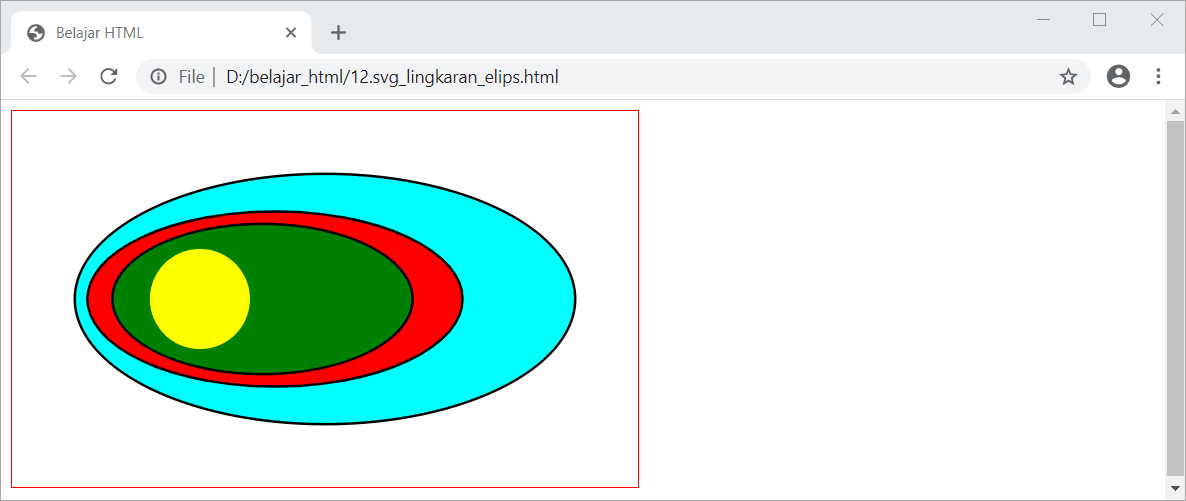Viewport: 1186px width, 501px height.
Task: Maximize the Chrome window
Action: click(x=1100, y=20)
